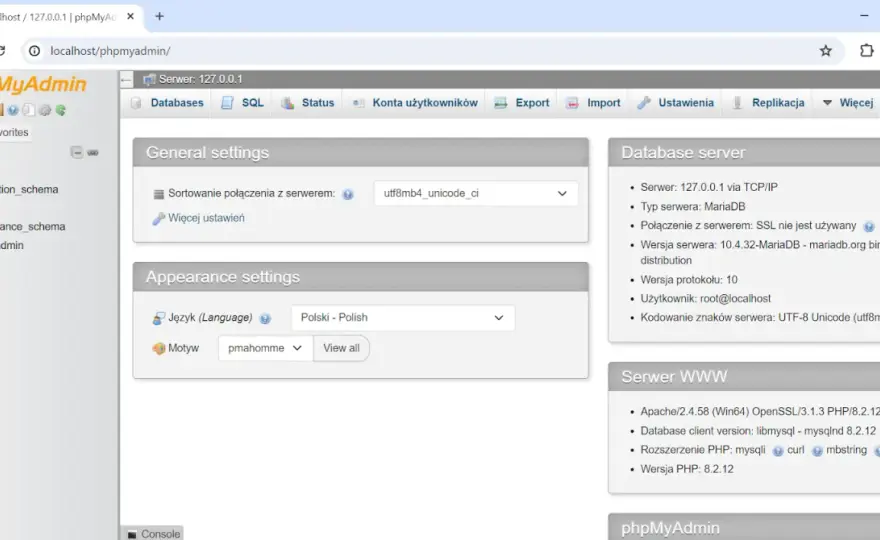Open navigation panel settings gear icon
Image resolution: width=880 pixels, height=540 pixels.
[45, 110]
